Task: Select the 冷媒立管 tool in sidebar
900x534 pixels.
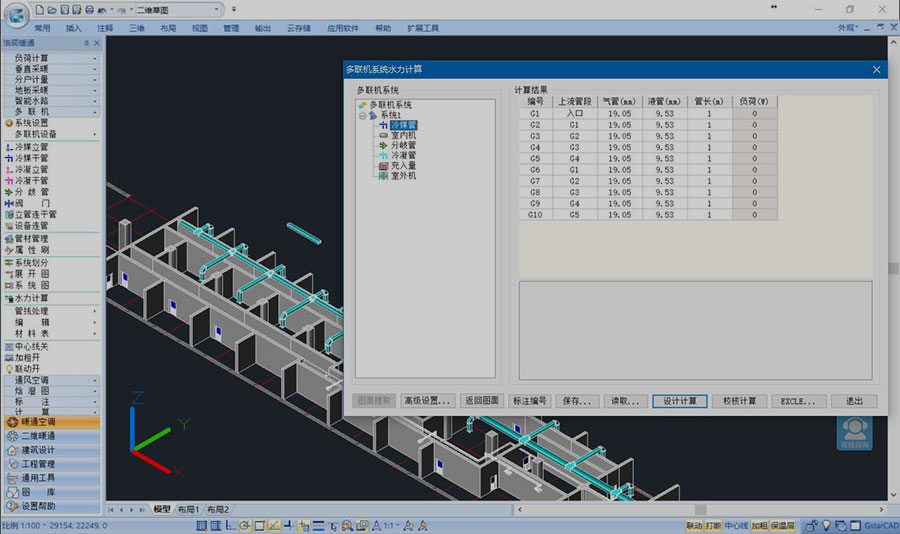Action: [x=31, y=147]
